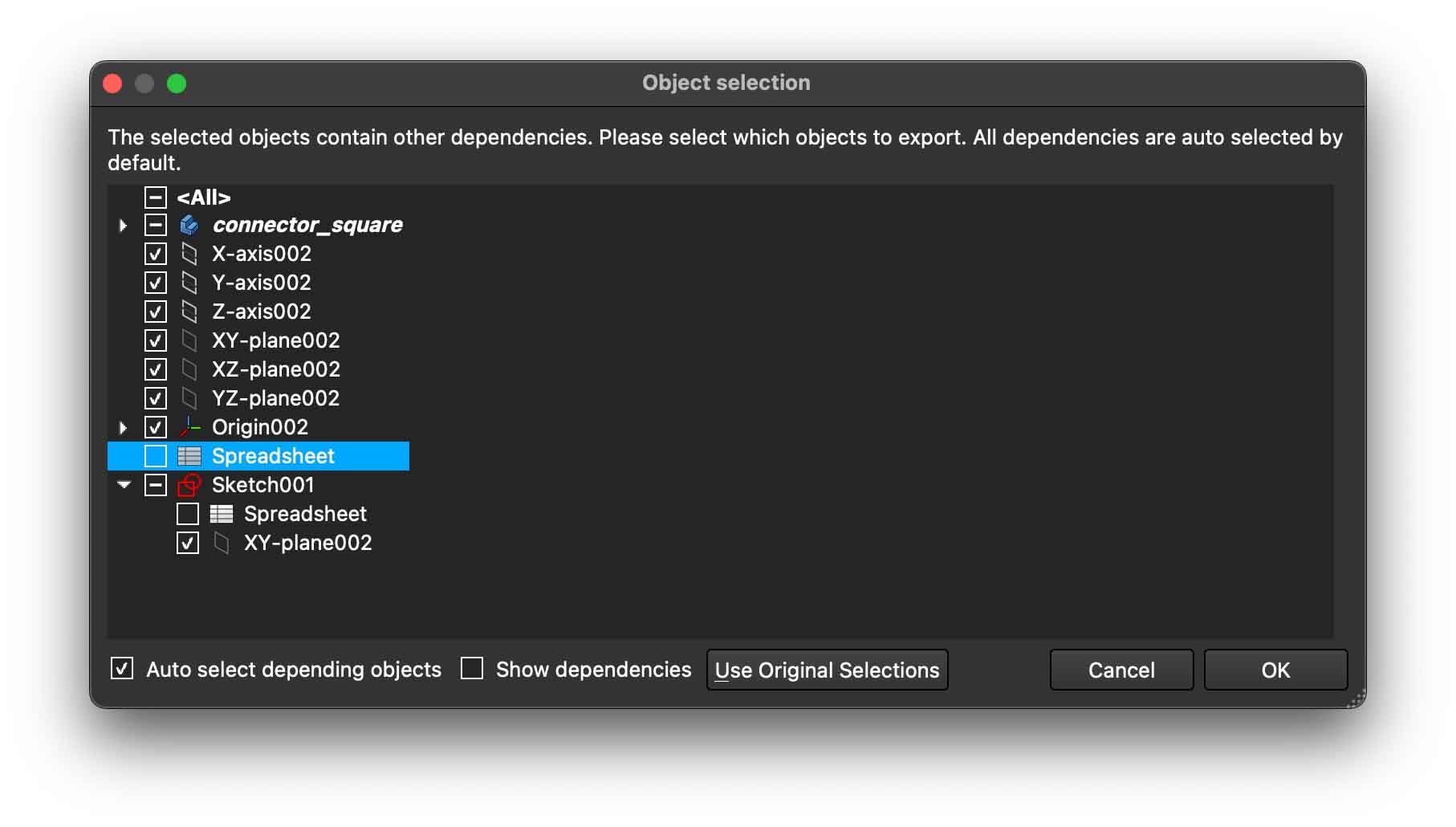This screenshot has width=1456, height=827.
Task: Check the highlighted Spreadsheet checkbox
Action: (x=156, y=456)
